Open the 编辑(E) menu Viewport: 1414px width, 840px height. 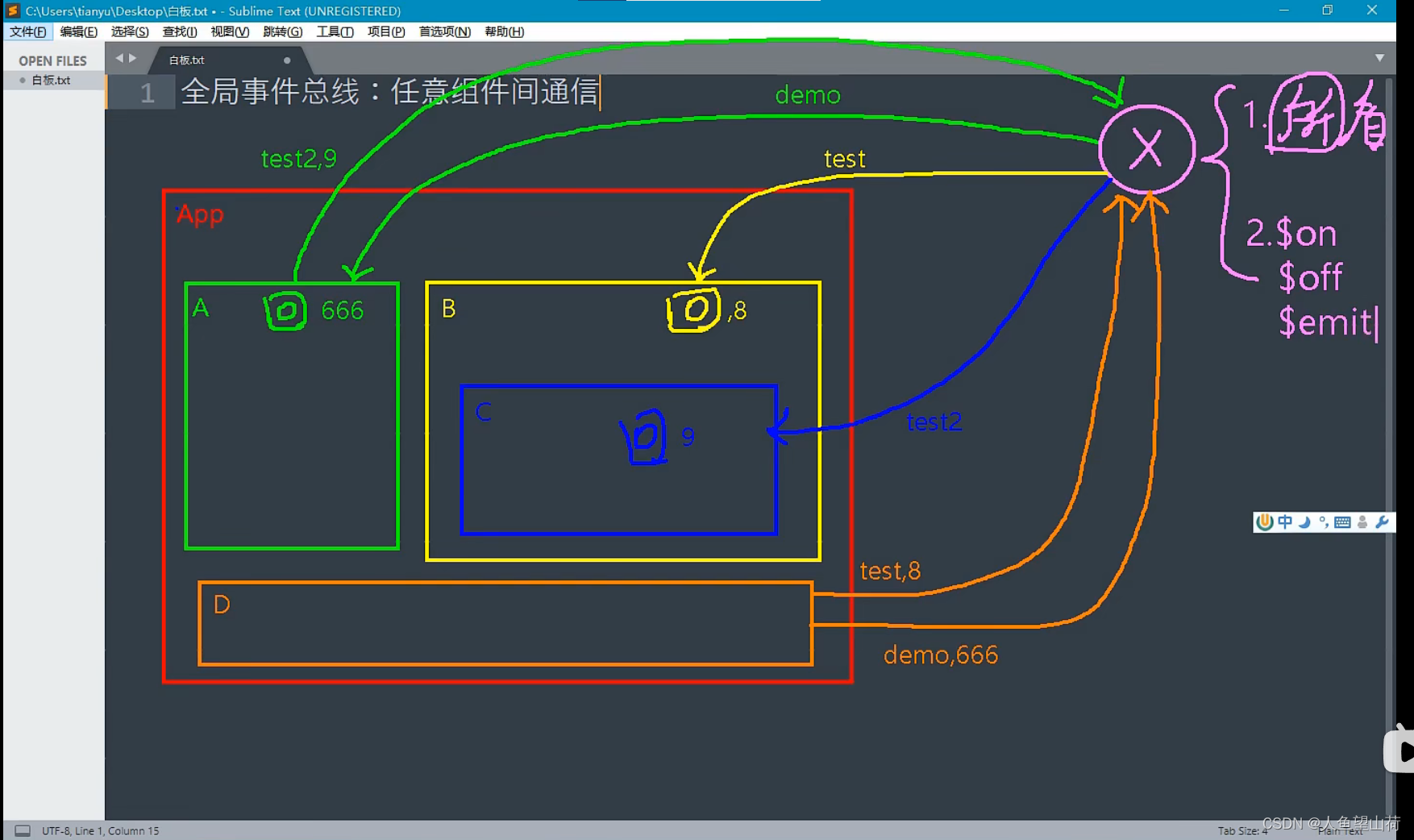click(x=78, y=31)
